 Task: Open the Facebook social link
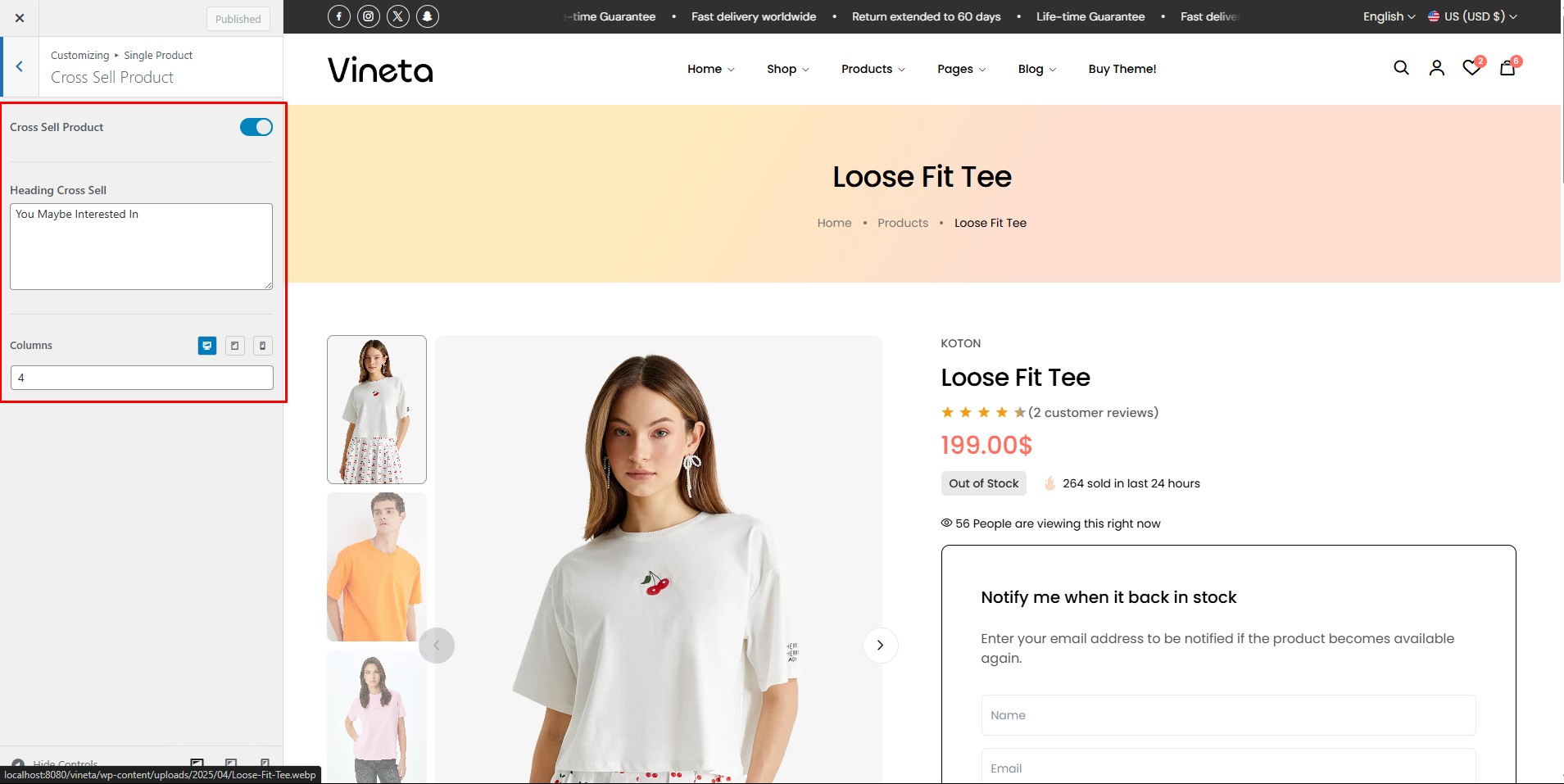pos(339,16)
